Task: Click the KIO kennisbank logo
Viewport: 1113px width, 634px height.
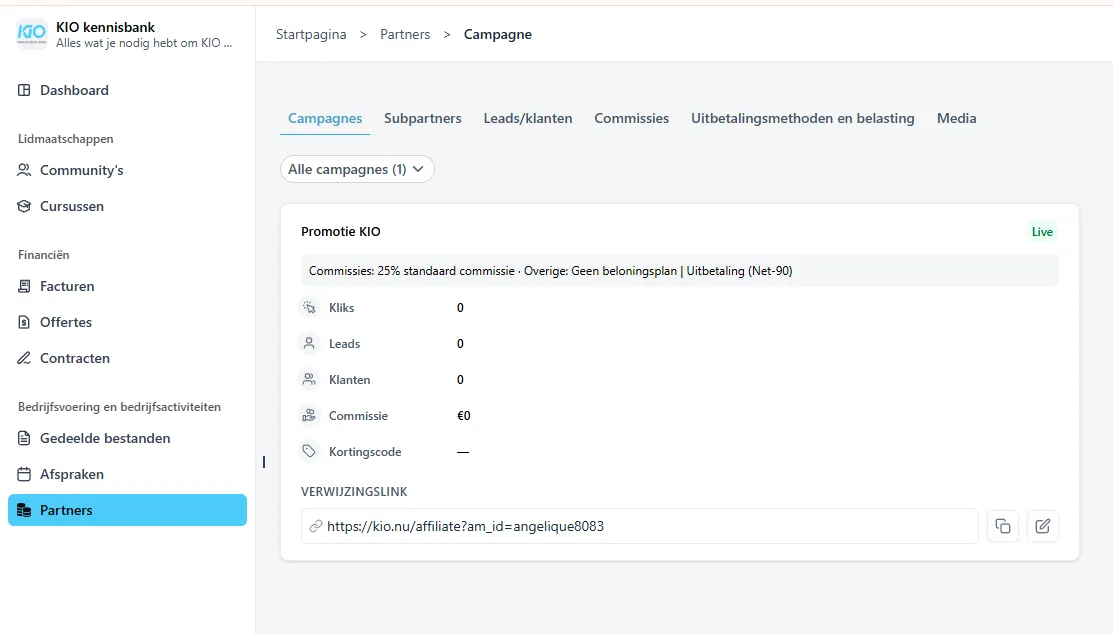Action: 31,33
